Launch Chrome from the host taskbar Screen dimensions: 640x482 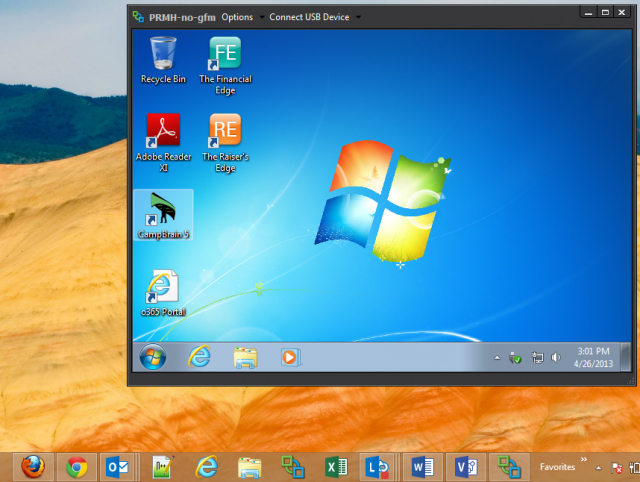(x=76, y=466)
